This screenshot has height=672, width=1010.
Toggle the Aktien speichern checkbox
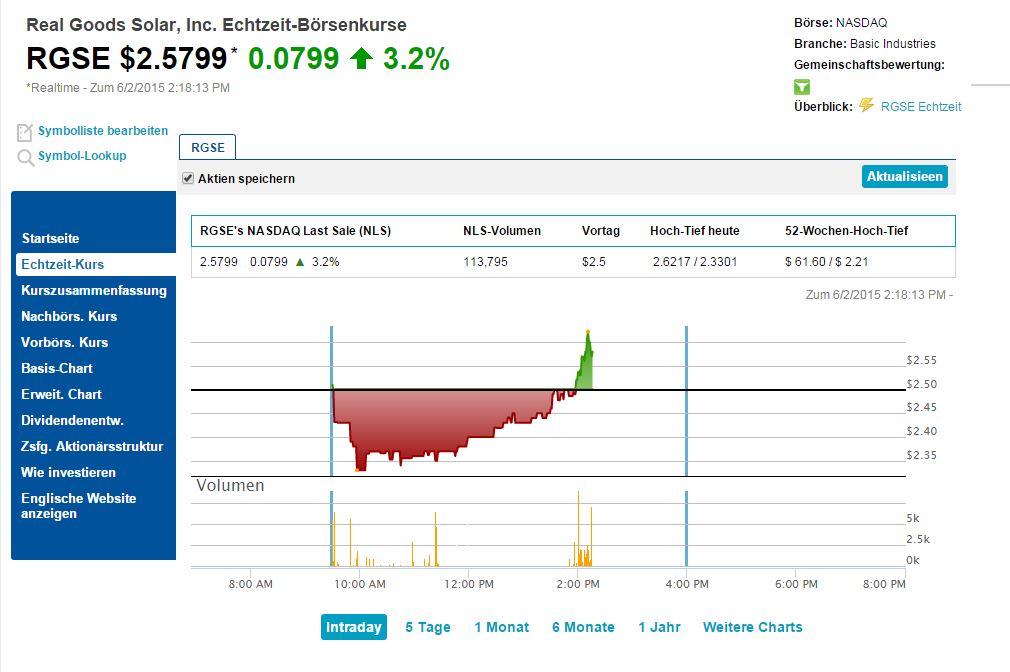[188, 178]
